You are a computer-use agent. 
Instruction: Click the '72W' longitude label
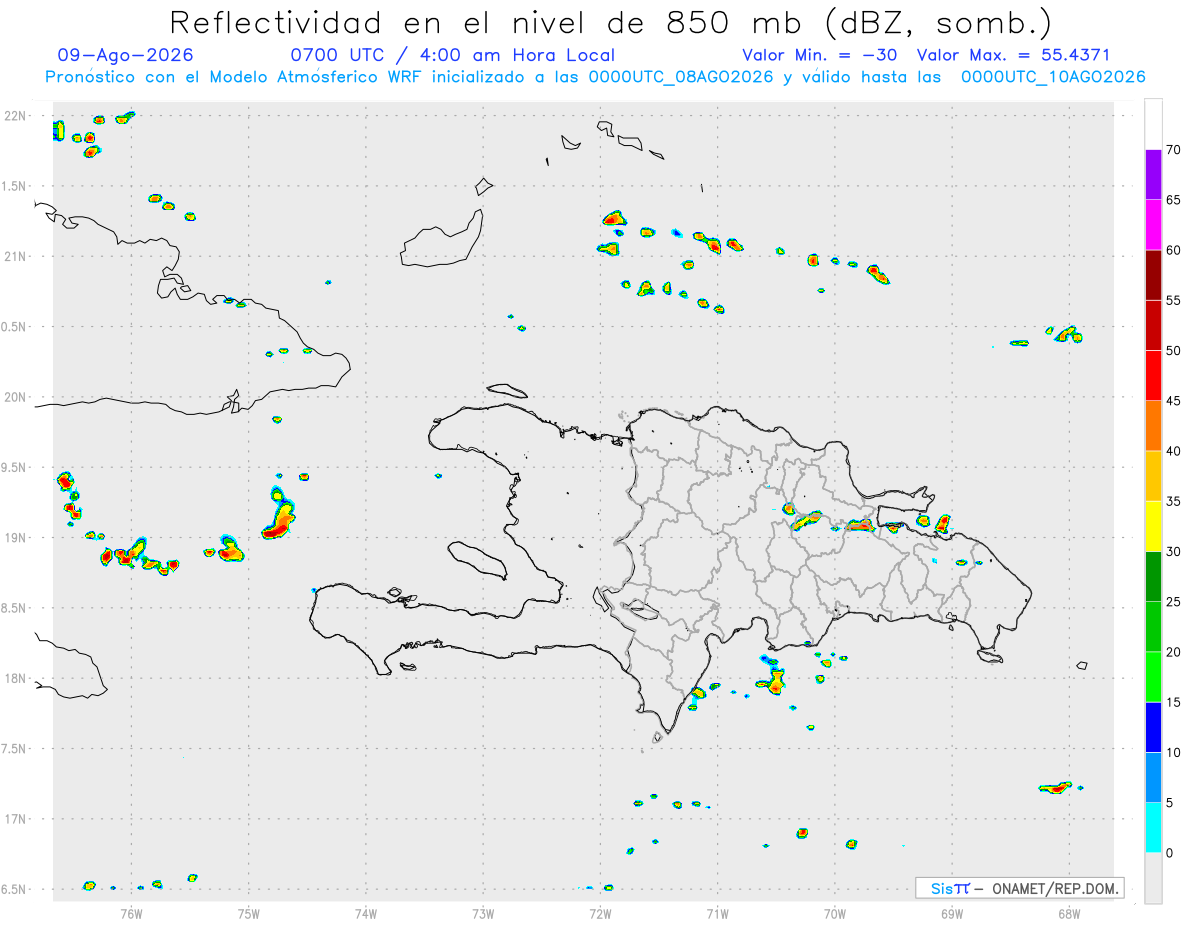[600, 914]
